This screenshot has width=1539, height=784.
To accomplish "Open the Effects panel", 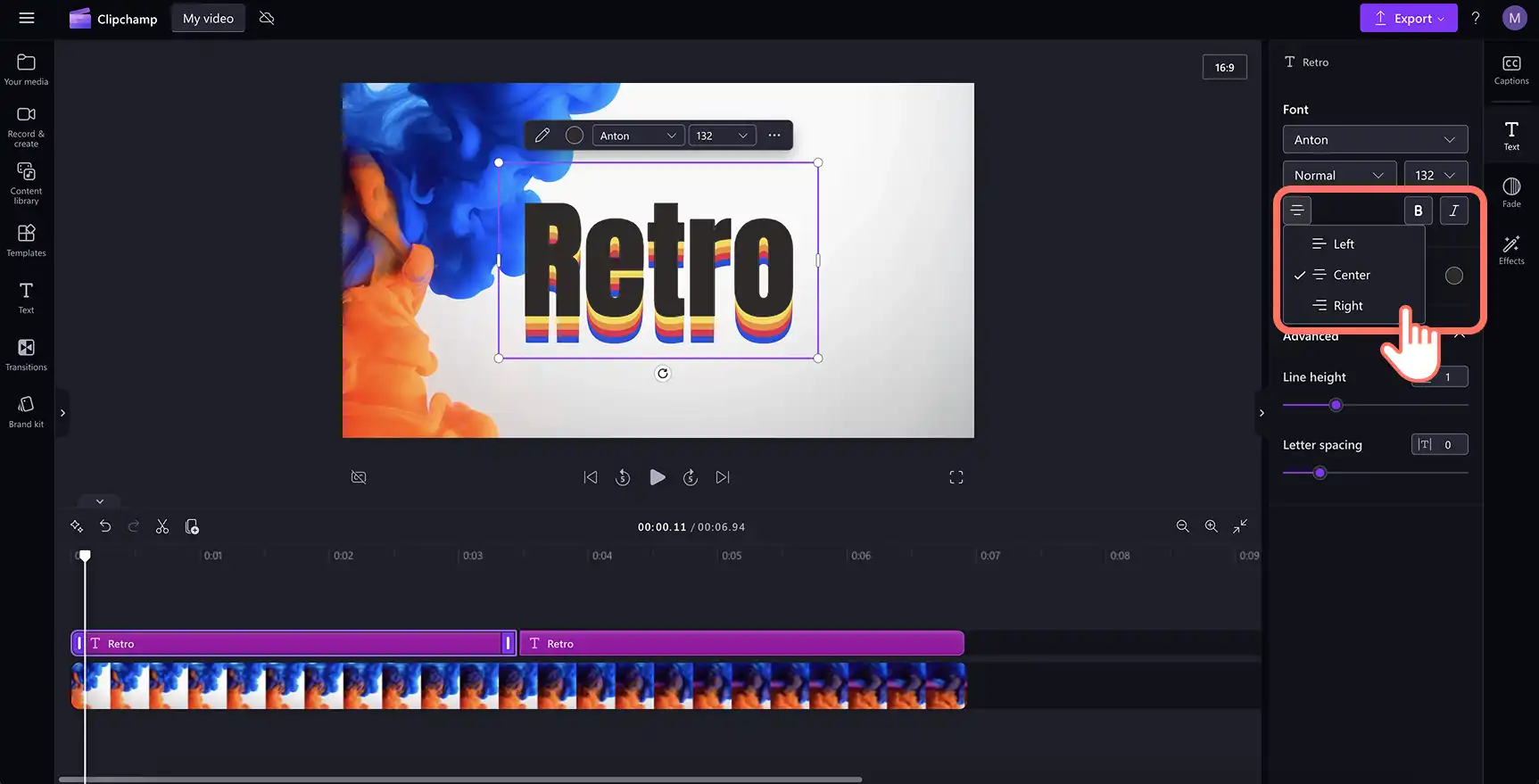I will pos(1511,250).
